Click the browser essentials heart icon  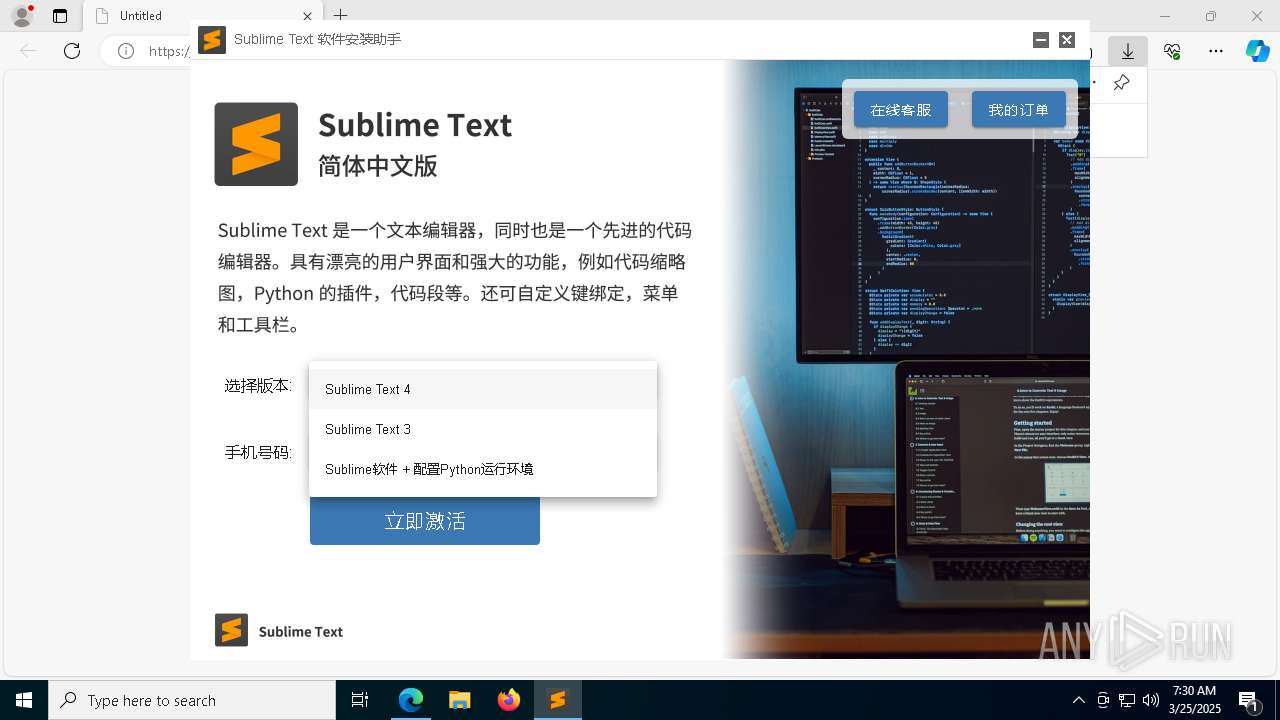click(x=1172, y=51)
